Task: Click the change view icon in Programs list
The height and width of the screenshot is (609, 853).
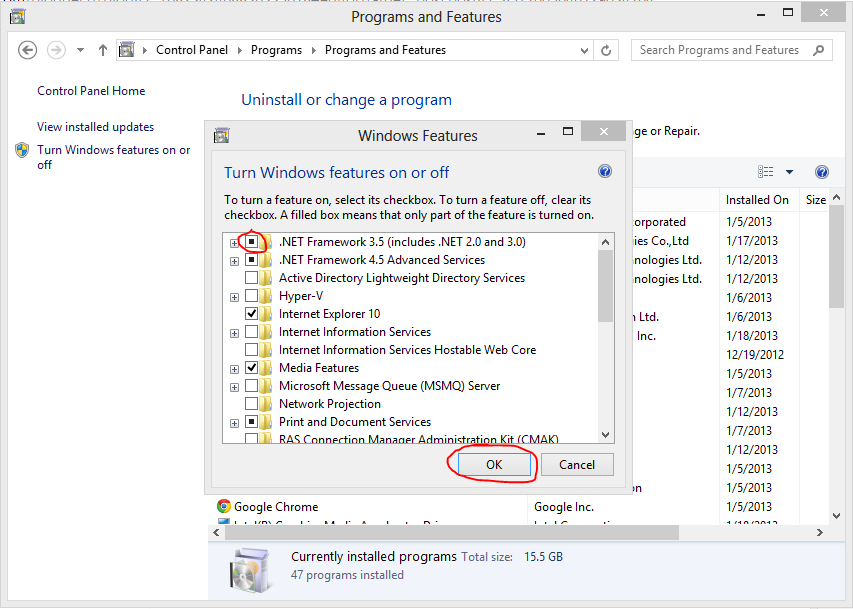Action: pos(766,172)
